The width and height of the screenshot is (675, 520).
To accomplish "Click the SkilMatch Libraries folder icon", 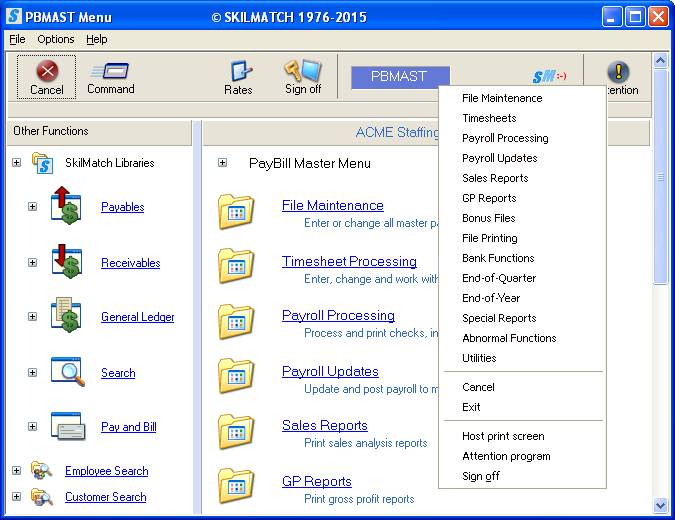I will point(42,163).
